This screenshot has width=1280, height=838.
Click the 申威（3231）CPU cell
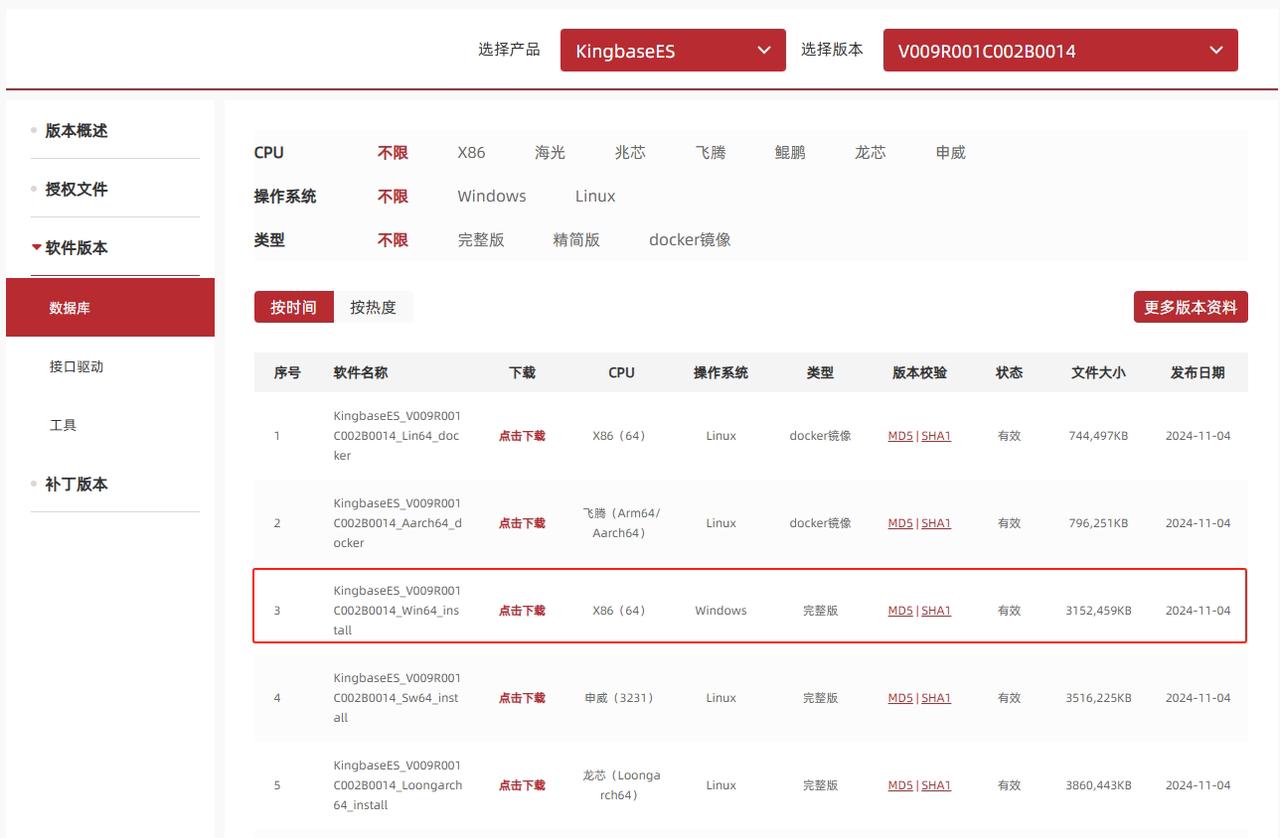pyautogui.click(x=621, y=698)
